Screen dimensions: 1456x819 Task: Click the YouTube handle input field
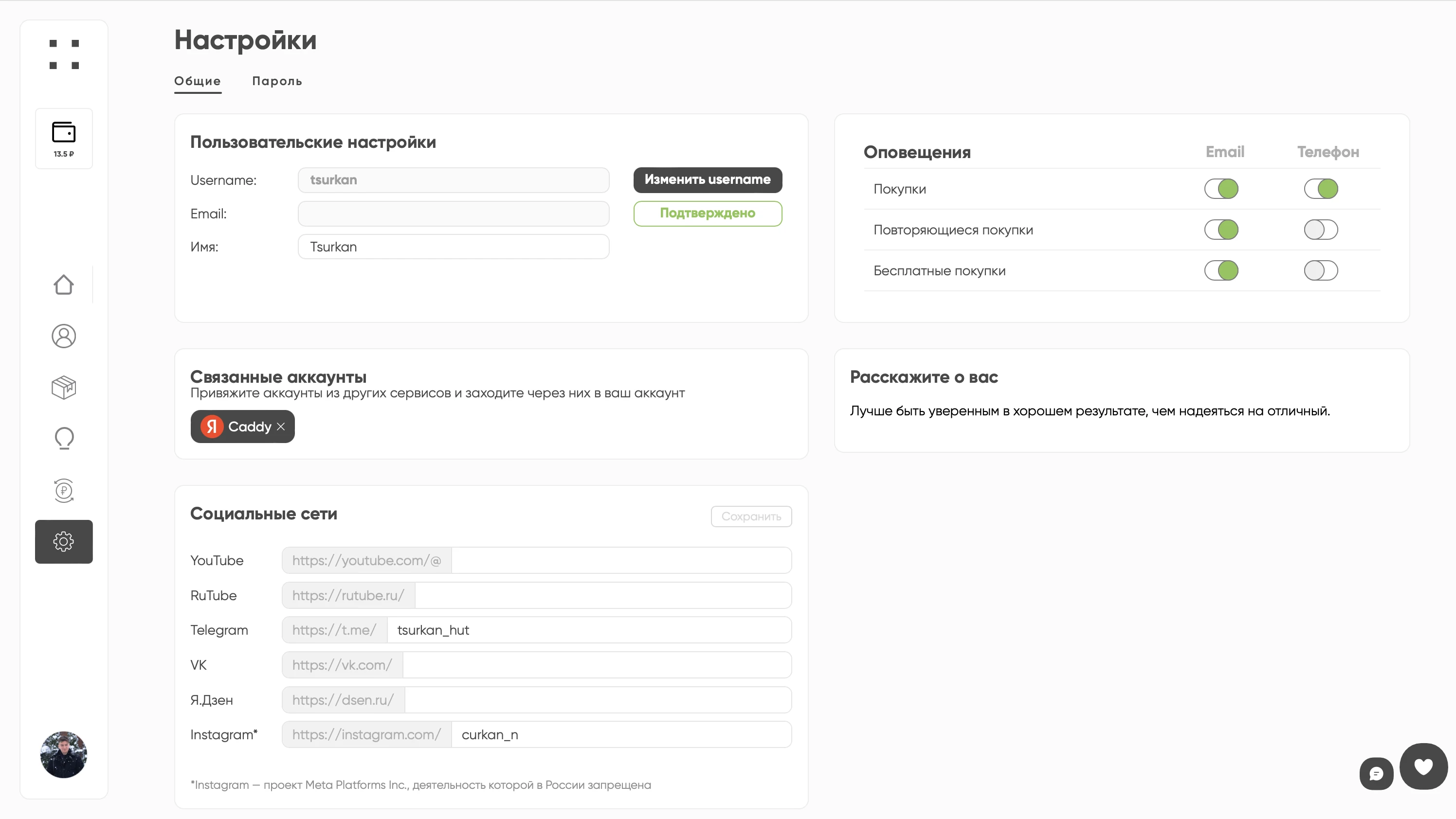pyautogui.click(x=620, y=560)
